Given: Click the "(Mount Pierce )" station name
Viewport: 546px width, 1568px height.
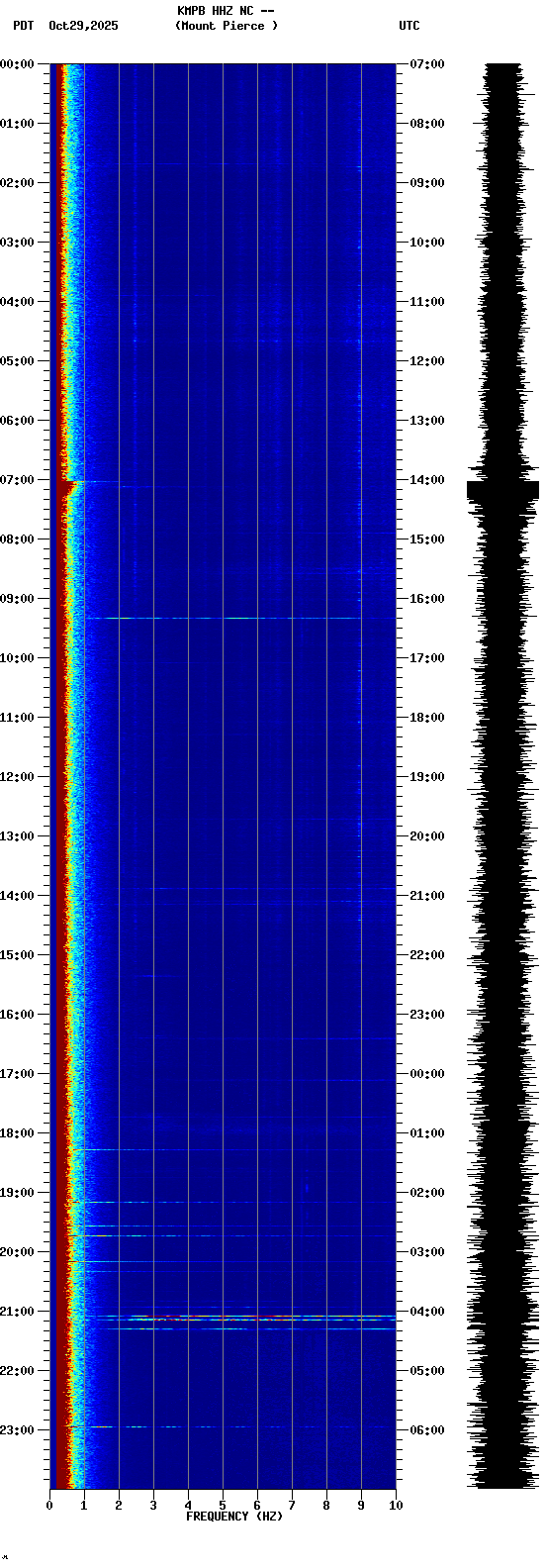Looking at the screenshot, I should pos(227,26).
